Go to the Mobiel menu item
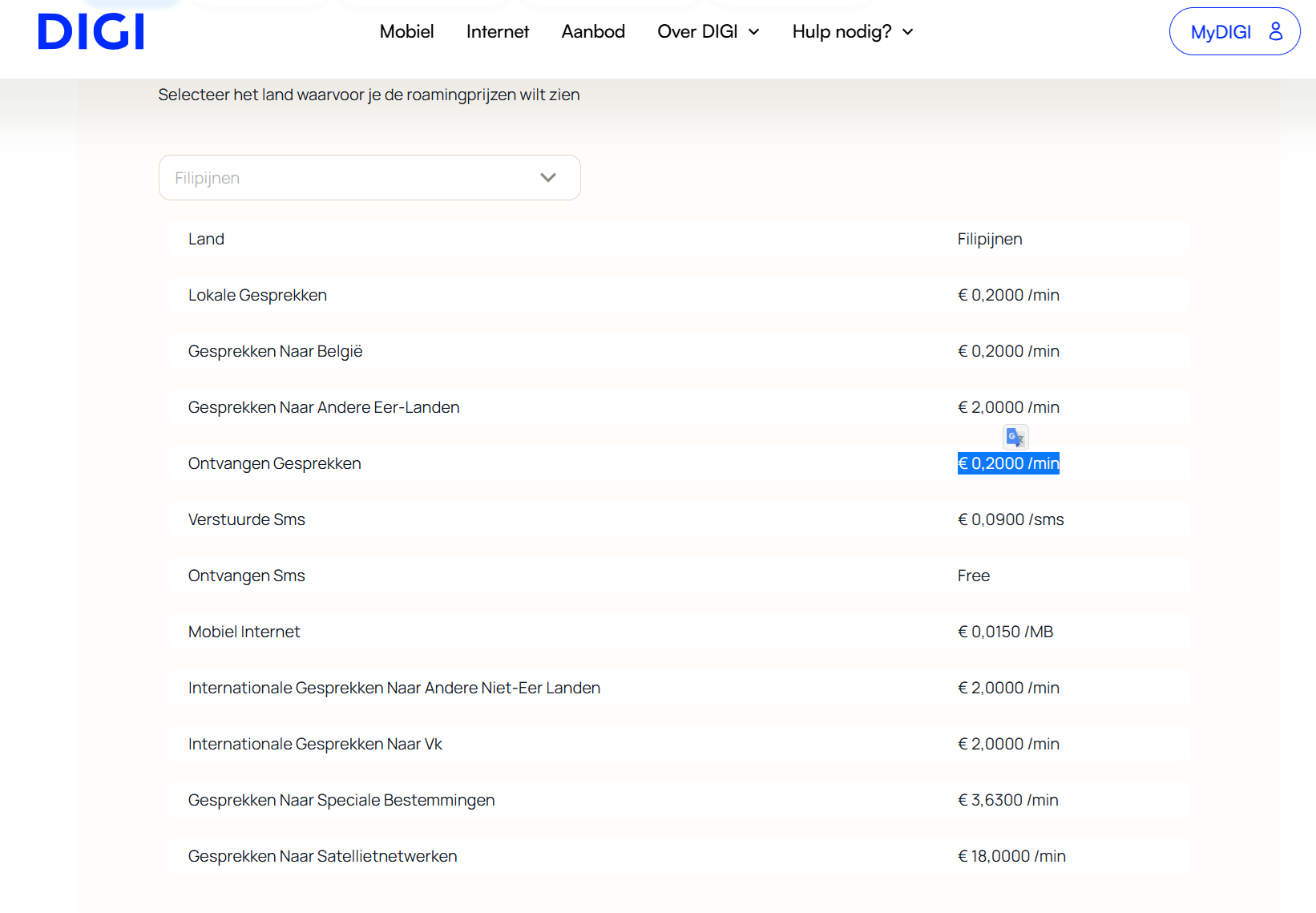 click(406, 32)
